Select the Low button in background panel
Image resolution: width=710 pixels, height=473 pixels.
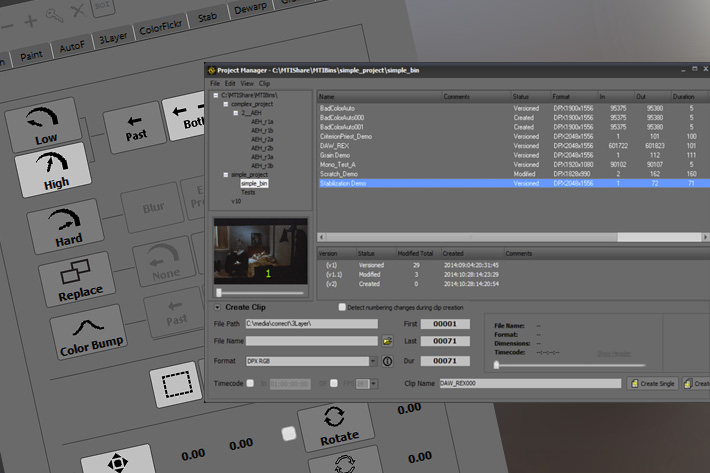coord(43,125)
